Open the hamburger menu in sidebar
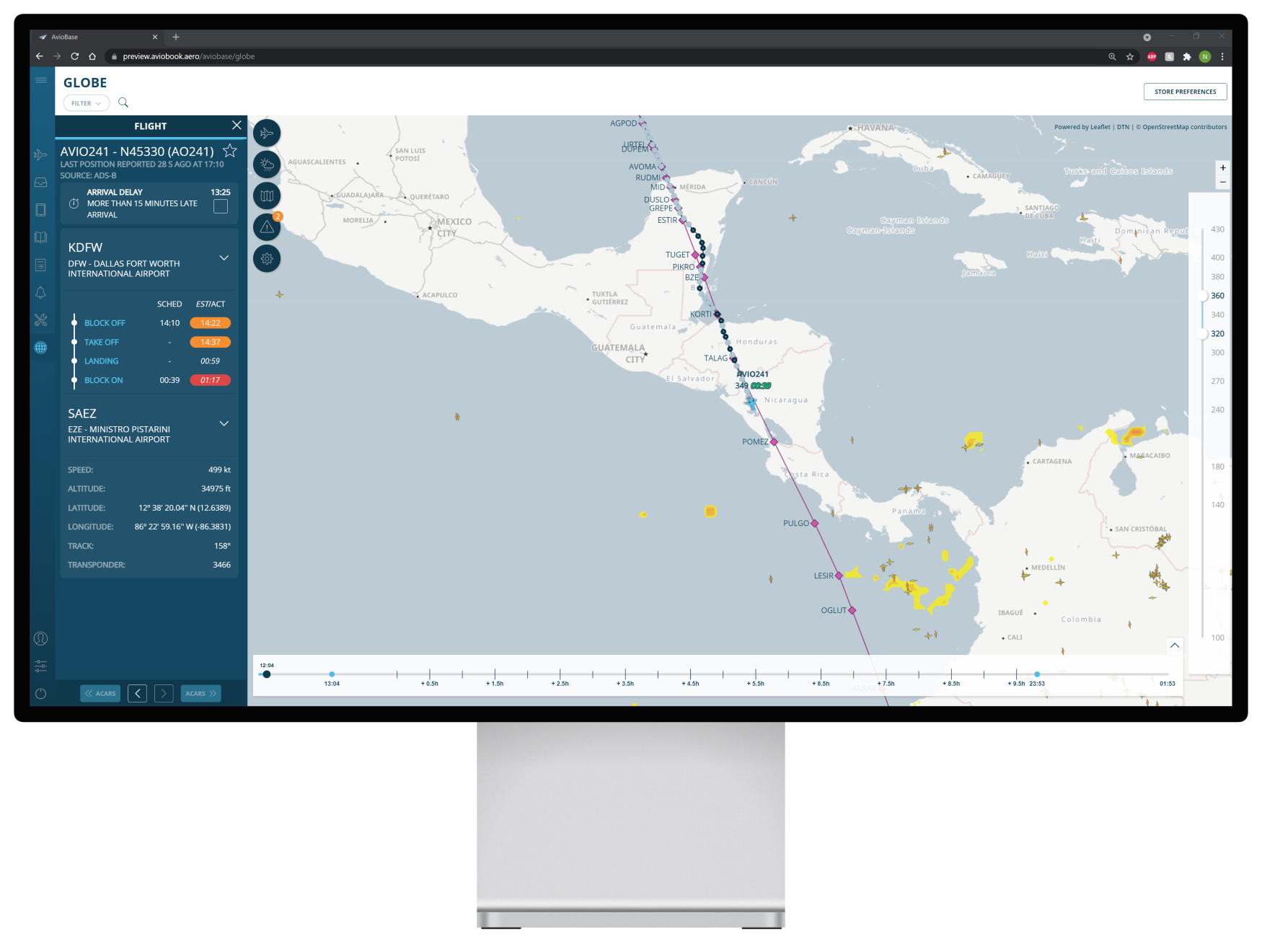1262x952 pixels. tap(41, 80)
